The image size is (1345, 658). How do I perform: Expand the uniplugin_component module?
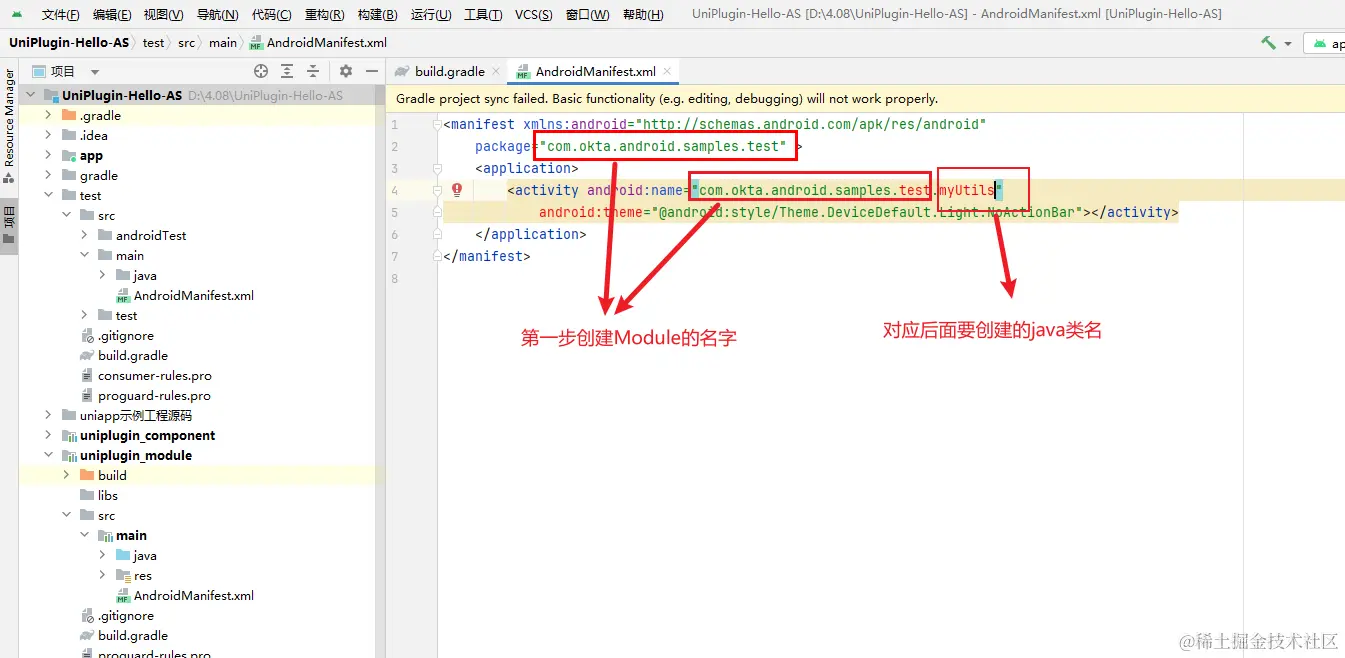(49, 435)
